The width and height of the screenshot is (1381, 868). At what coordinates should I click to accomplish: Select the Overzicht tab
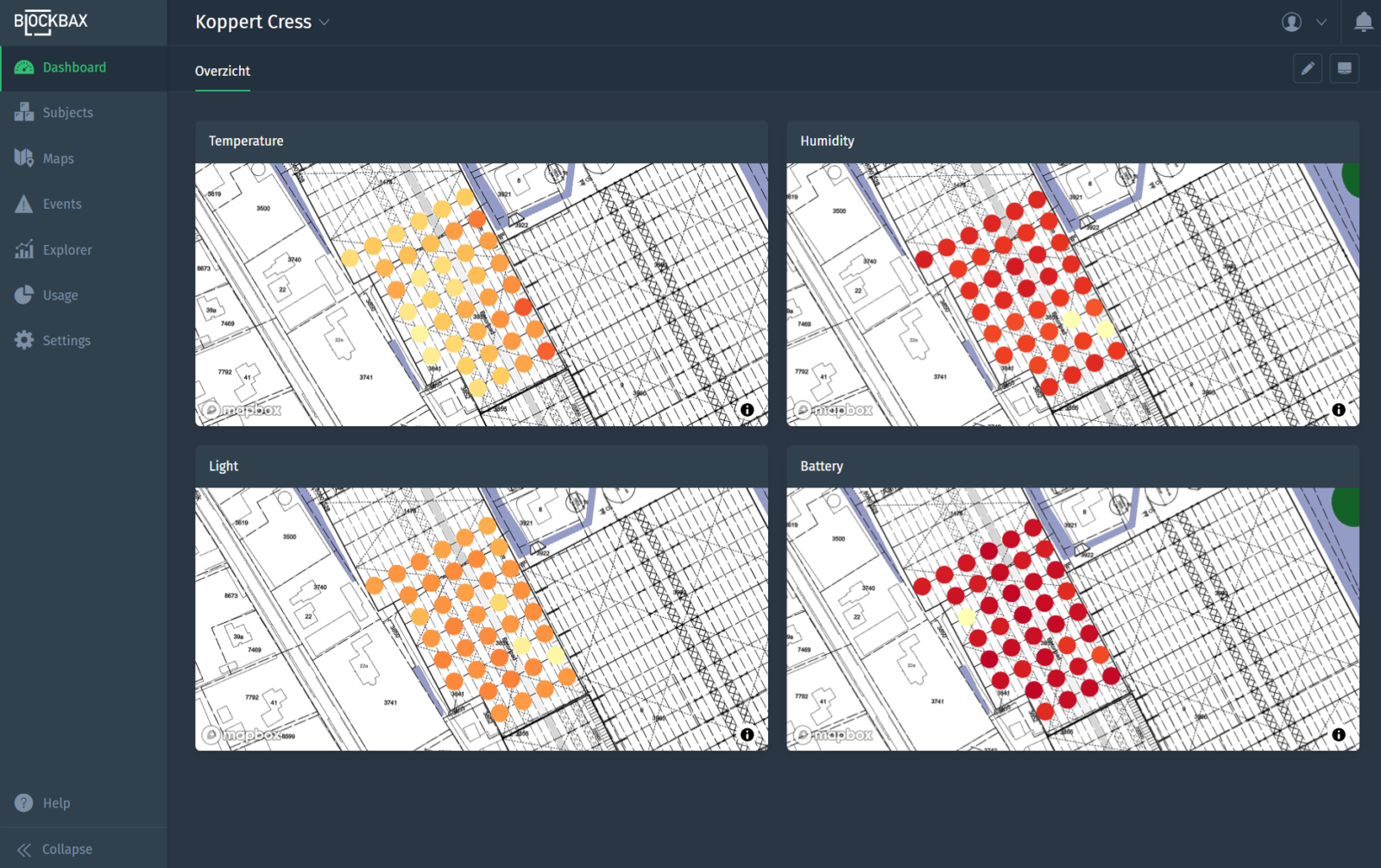coord(223,71)
